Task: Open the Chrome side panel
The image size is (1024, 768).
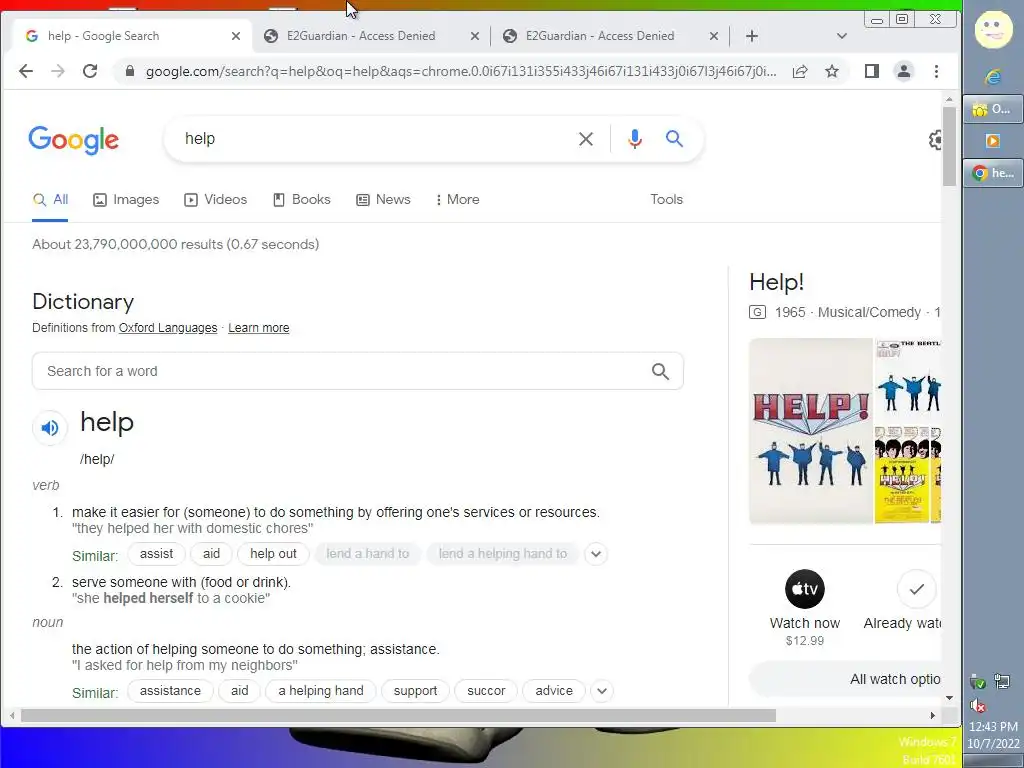Action: pos(871,71)
